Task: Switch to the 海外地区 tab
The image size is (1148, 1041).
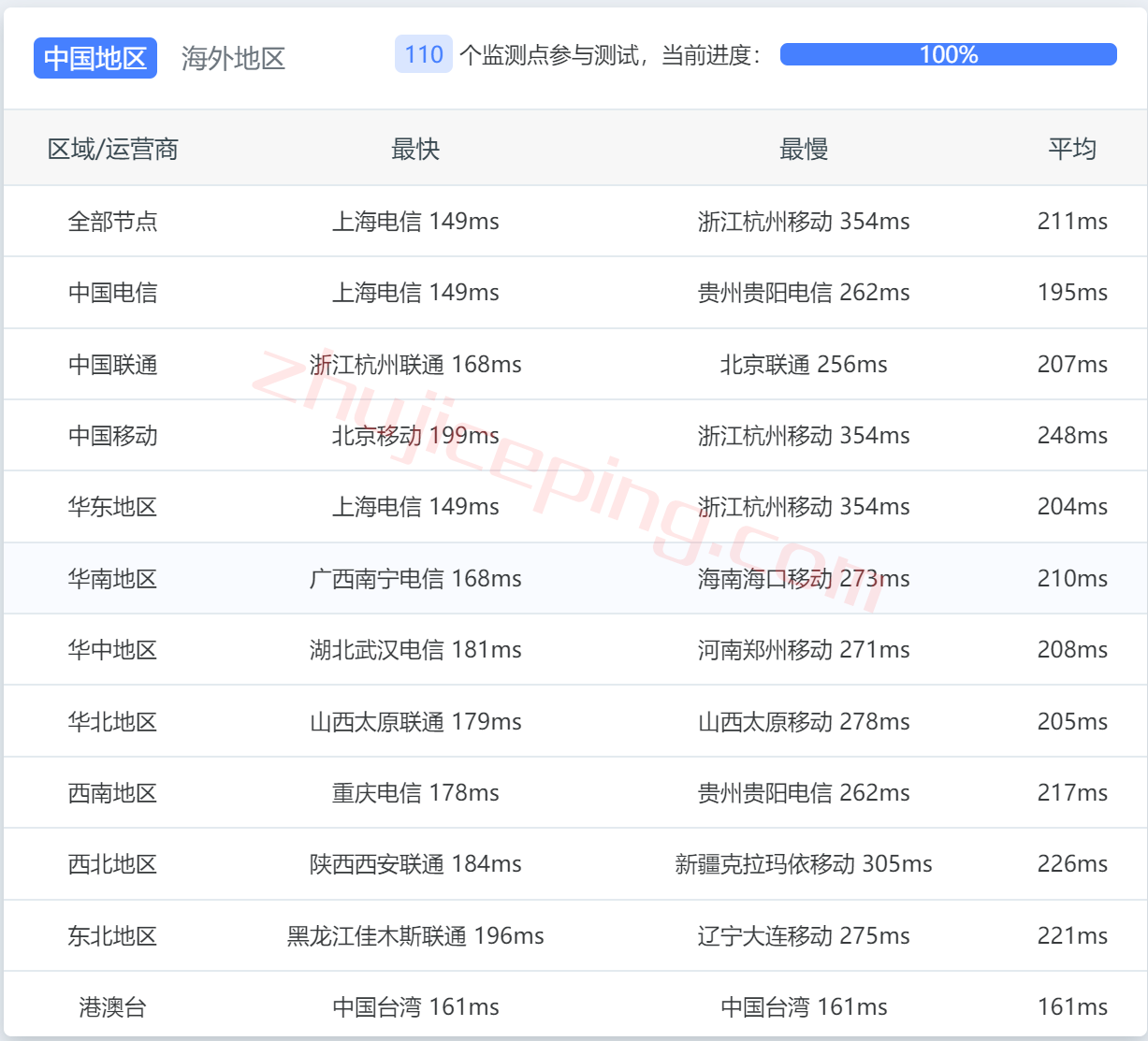Action: tap(233, 58)
